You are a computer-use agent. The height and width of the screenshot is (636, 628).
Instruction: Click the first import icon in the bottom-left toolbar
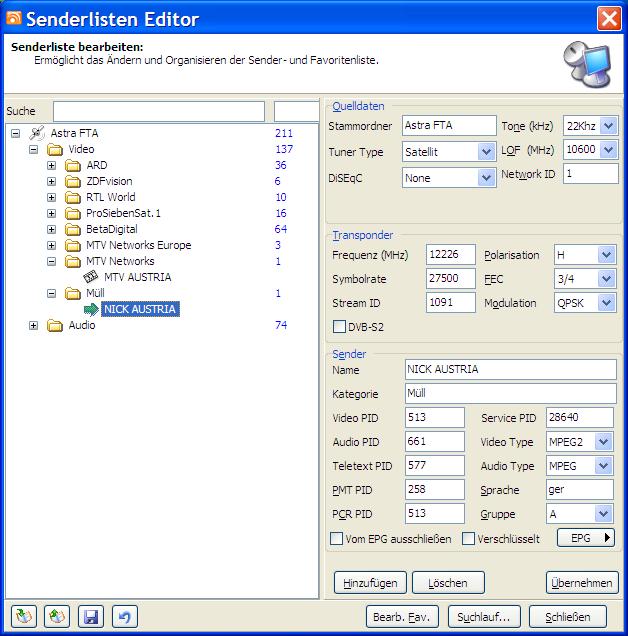pyautogui.click(x=23, y=616)
